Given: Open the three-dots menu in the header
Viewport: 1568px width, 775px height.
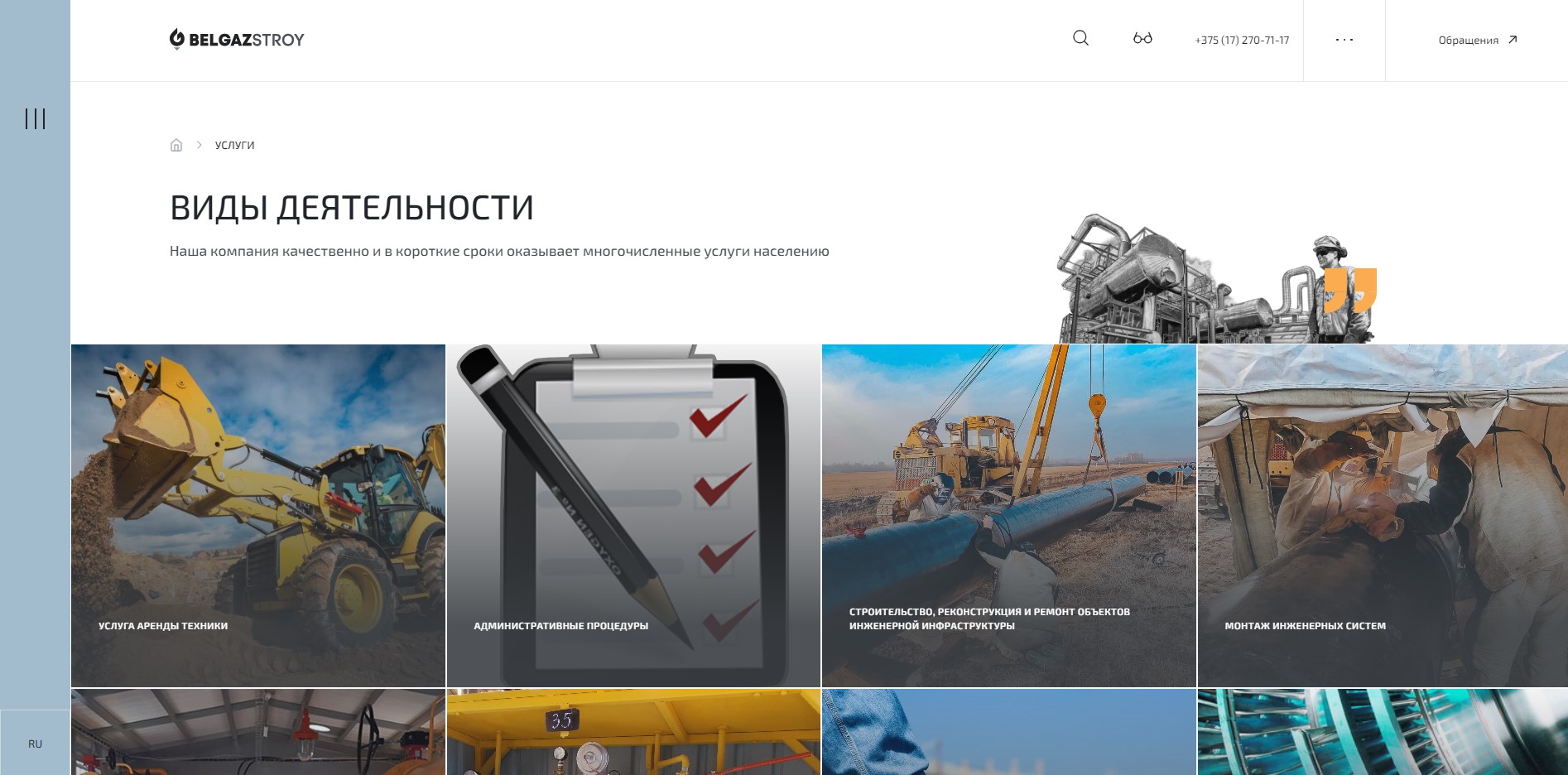Looking at the screenshot, I should (1345, 39).
